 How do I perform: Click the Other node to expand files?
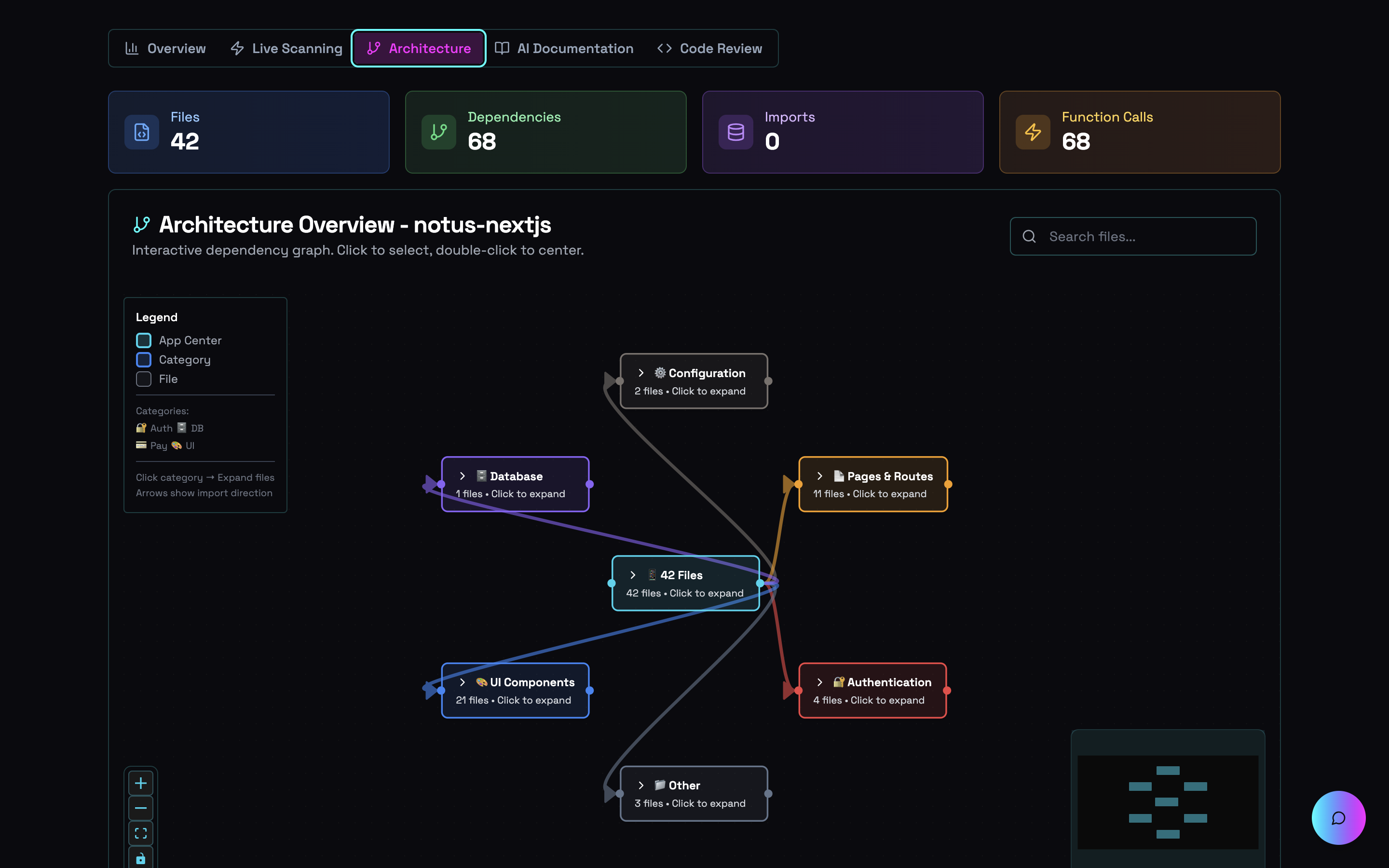coord(694,793)
